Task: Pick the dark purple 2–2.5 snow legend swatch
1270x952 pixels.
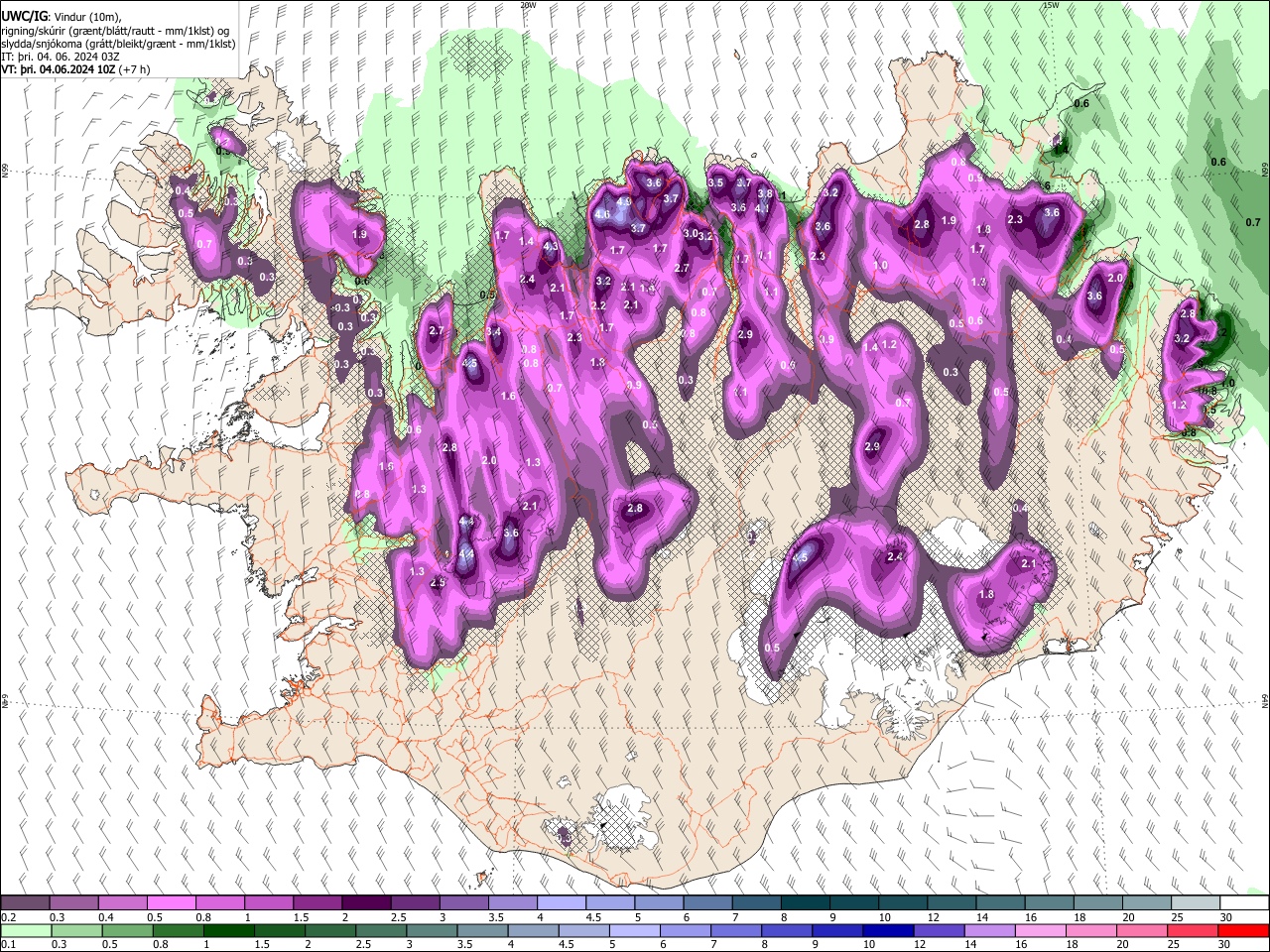Action: 366,903
